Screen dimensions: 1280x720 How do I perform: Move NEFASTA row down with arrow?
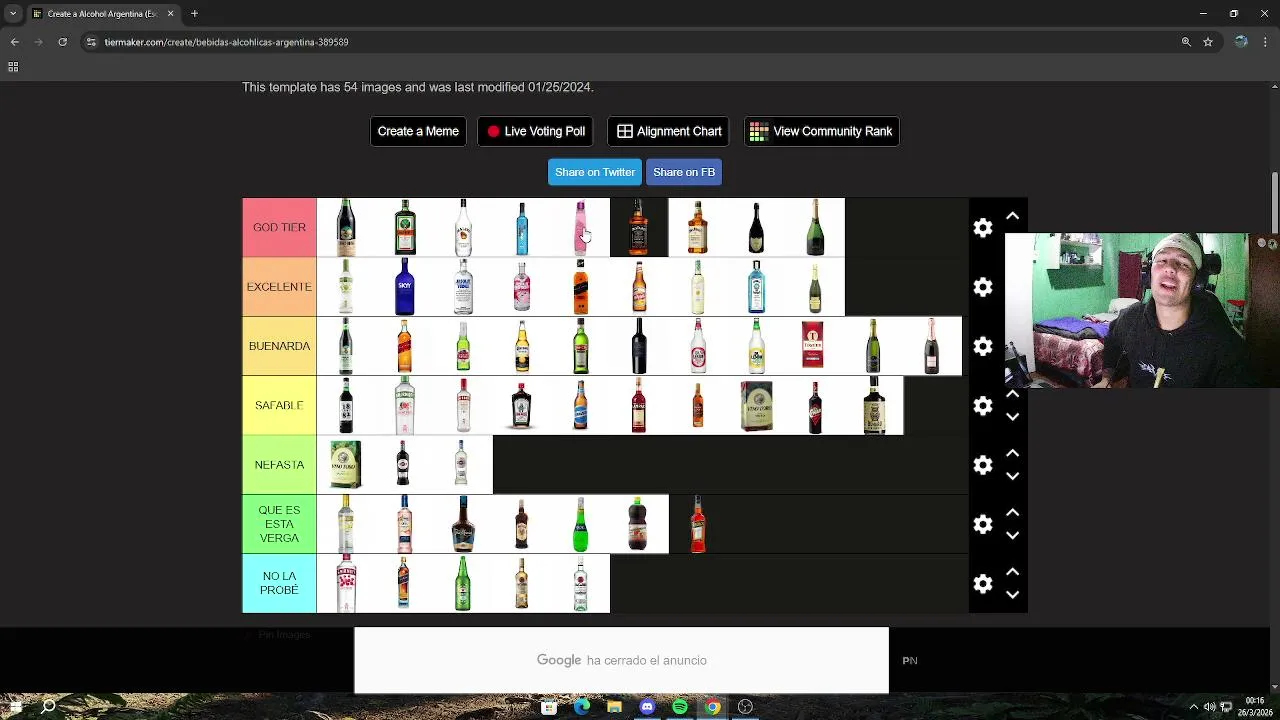click(x=1012, y=476)
